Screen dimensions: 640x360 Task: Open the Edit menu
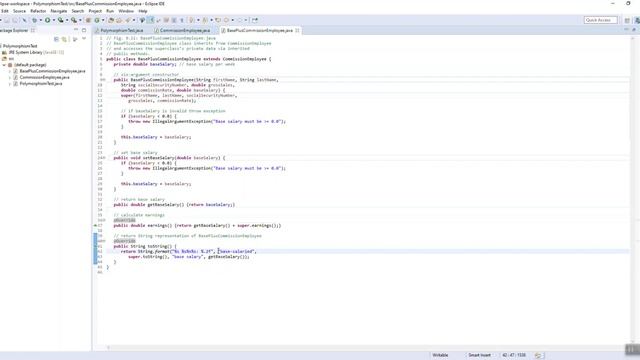4,11
